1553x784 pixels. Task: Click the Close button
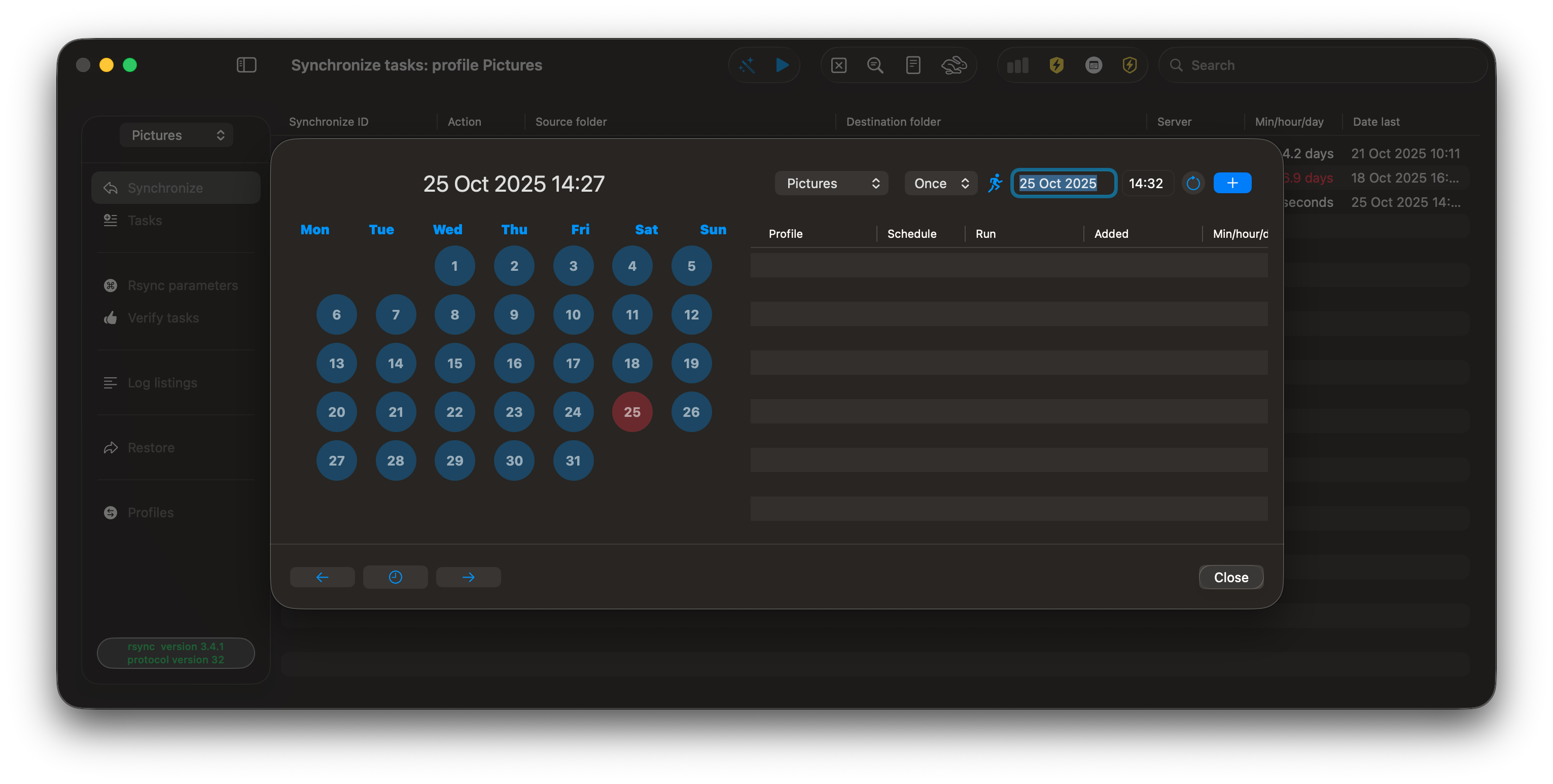[x=1230, y=577]
